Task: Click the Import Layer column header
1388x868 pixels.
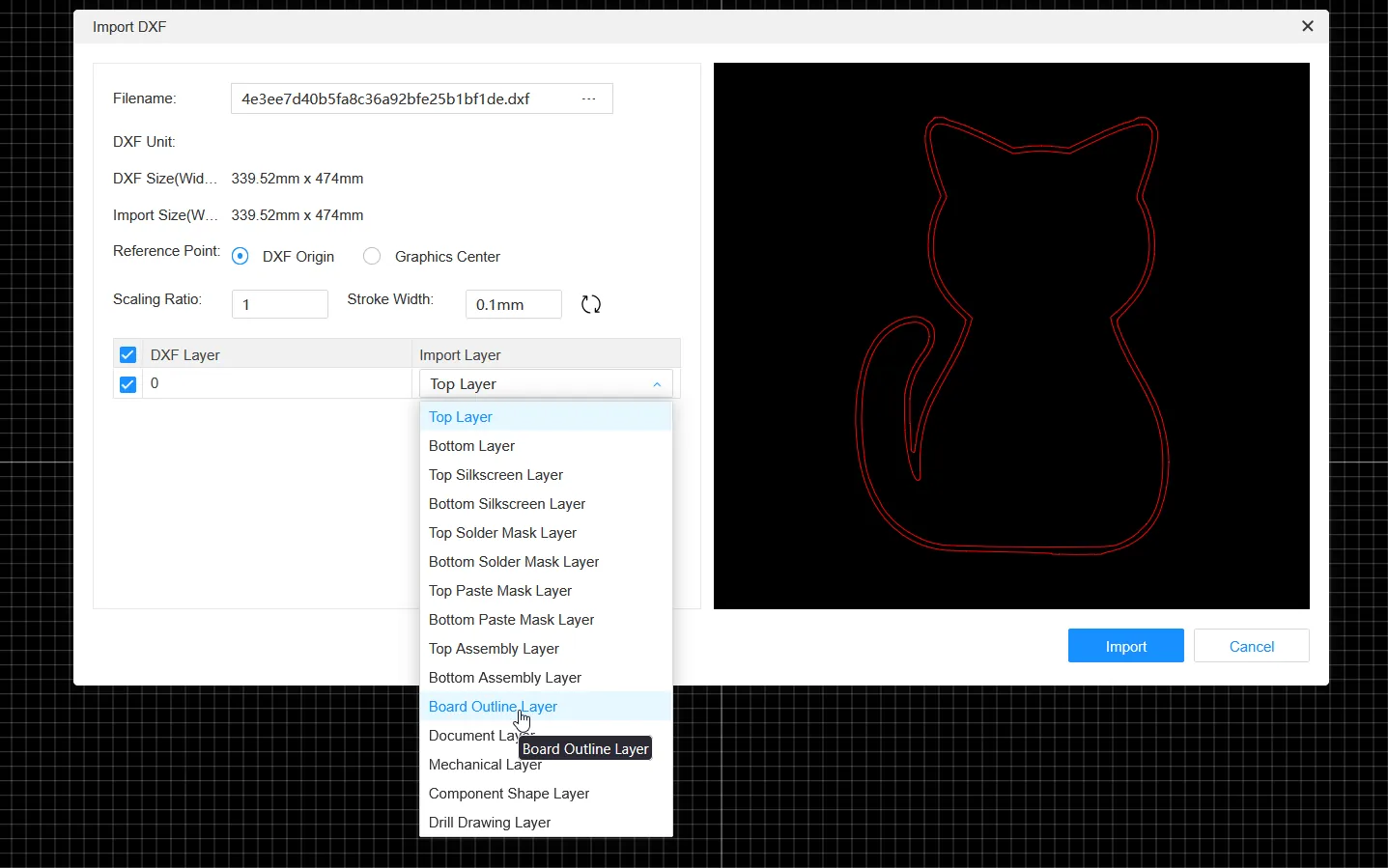Action: click(547, 355)
